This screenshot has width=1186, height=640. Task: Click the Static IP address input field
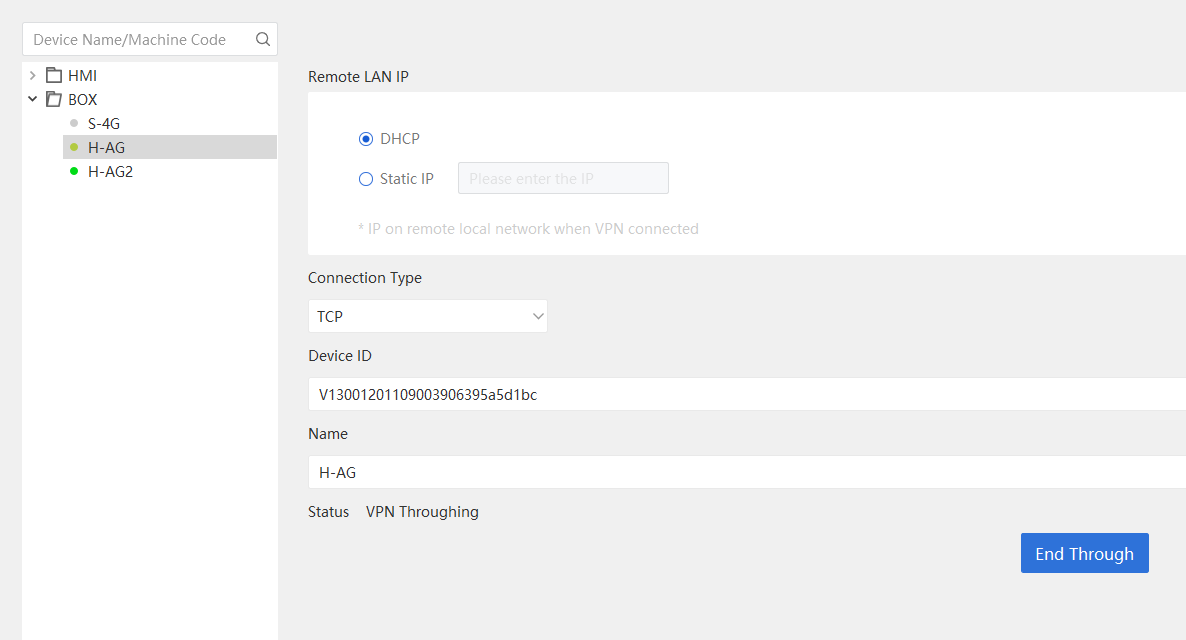click(x=563, y=179)
